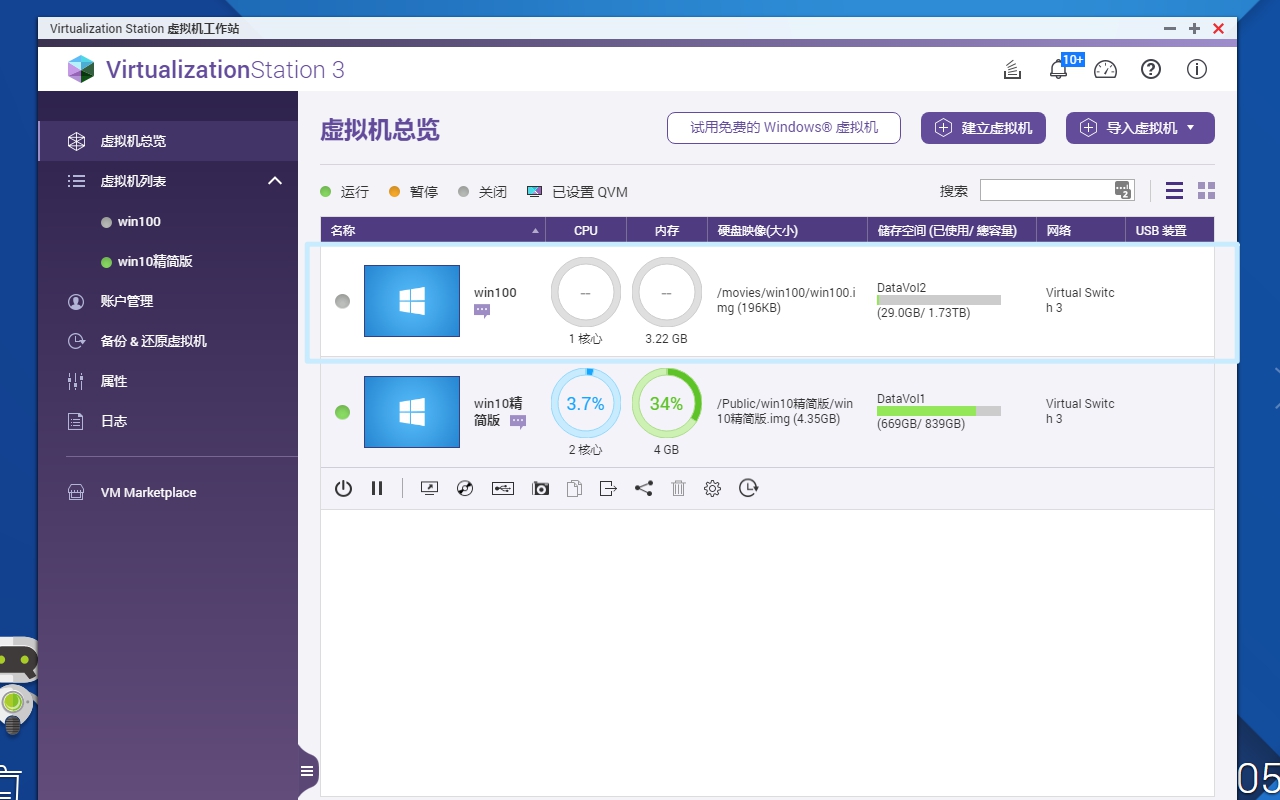Click /movies/win100/win100.img path text

787,300
